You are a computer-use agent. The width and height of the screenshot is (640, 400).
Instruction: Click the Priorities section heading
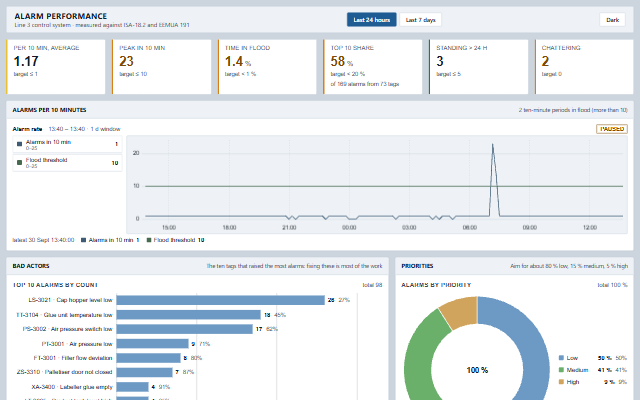point(417,266)
